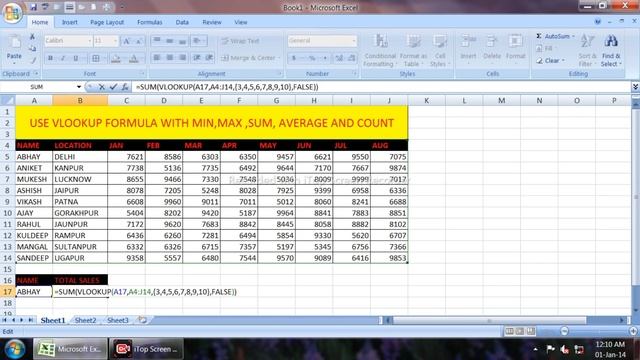Viewport: 640px width, 360px height.
Task: Click the Format cells button
Action: [x=516, y=49]
